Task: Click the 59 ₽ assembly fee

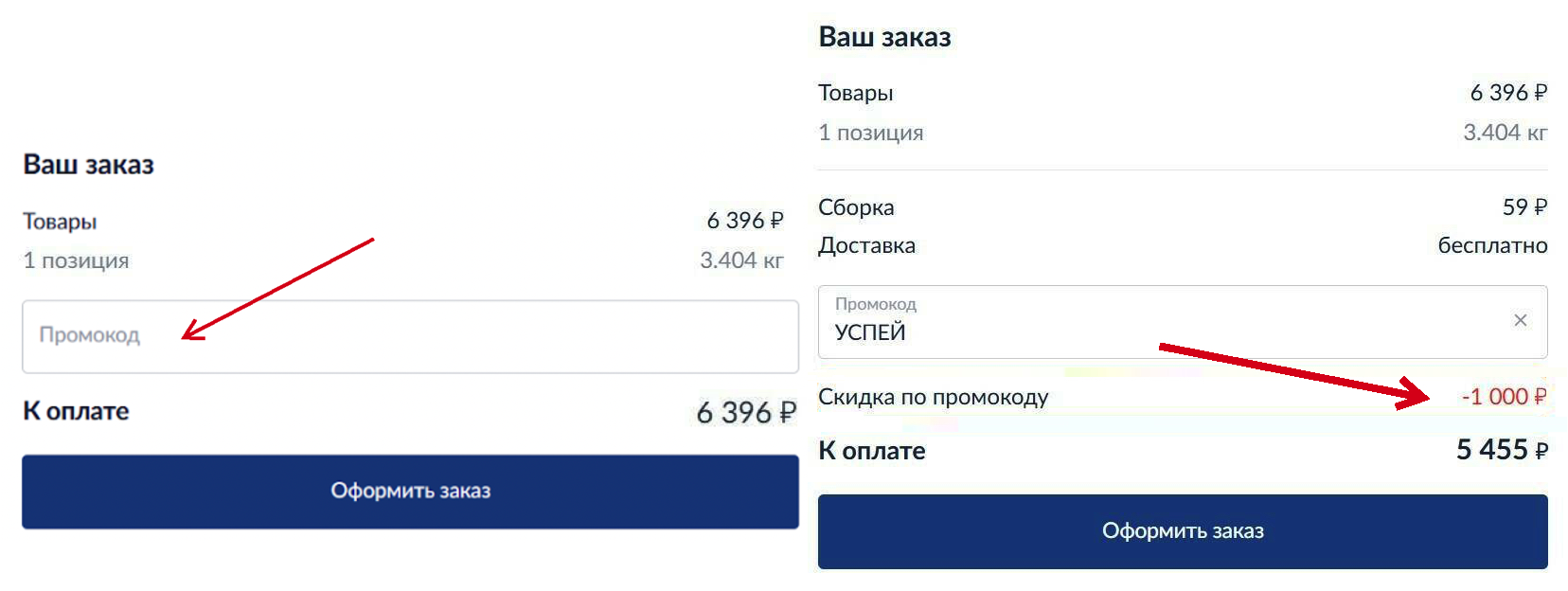Action: pos(1523,207)
